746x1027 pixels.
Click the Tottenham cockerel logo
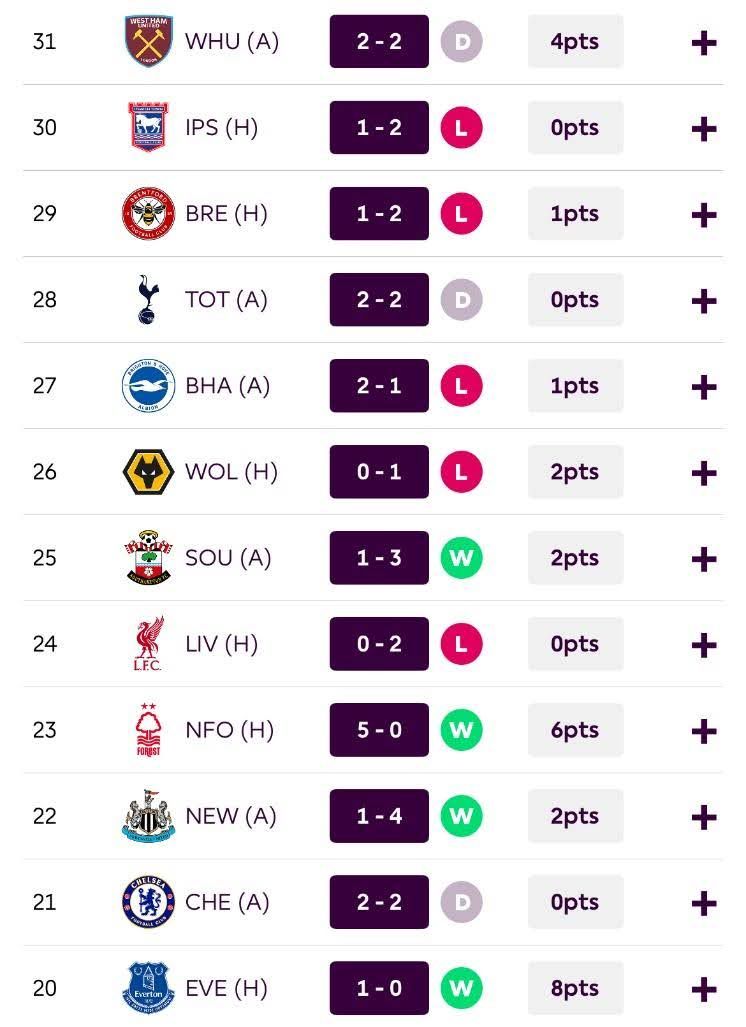pos(149,299)
